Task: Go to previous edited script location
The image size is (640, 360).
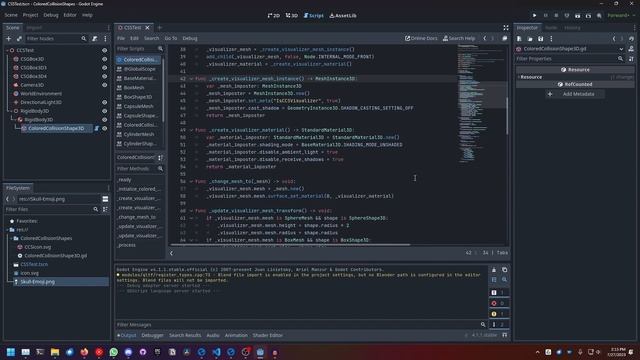Action: tap(484, 38)
